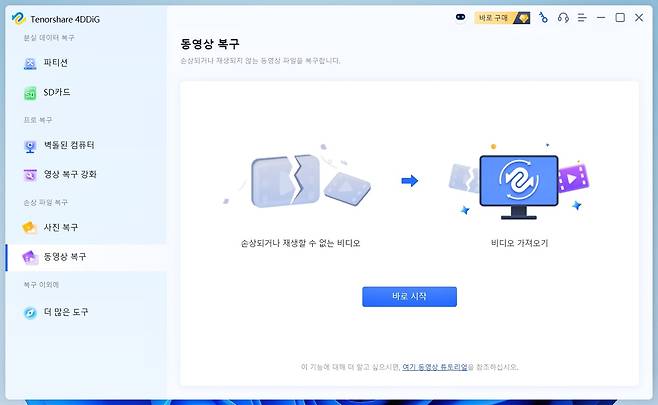Open the 여기 동영상 튜토리얼 link

point(435,367)
